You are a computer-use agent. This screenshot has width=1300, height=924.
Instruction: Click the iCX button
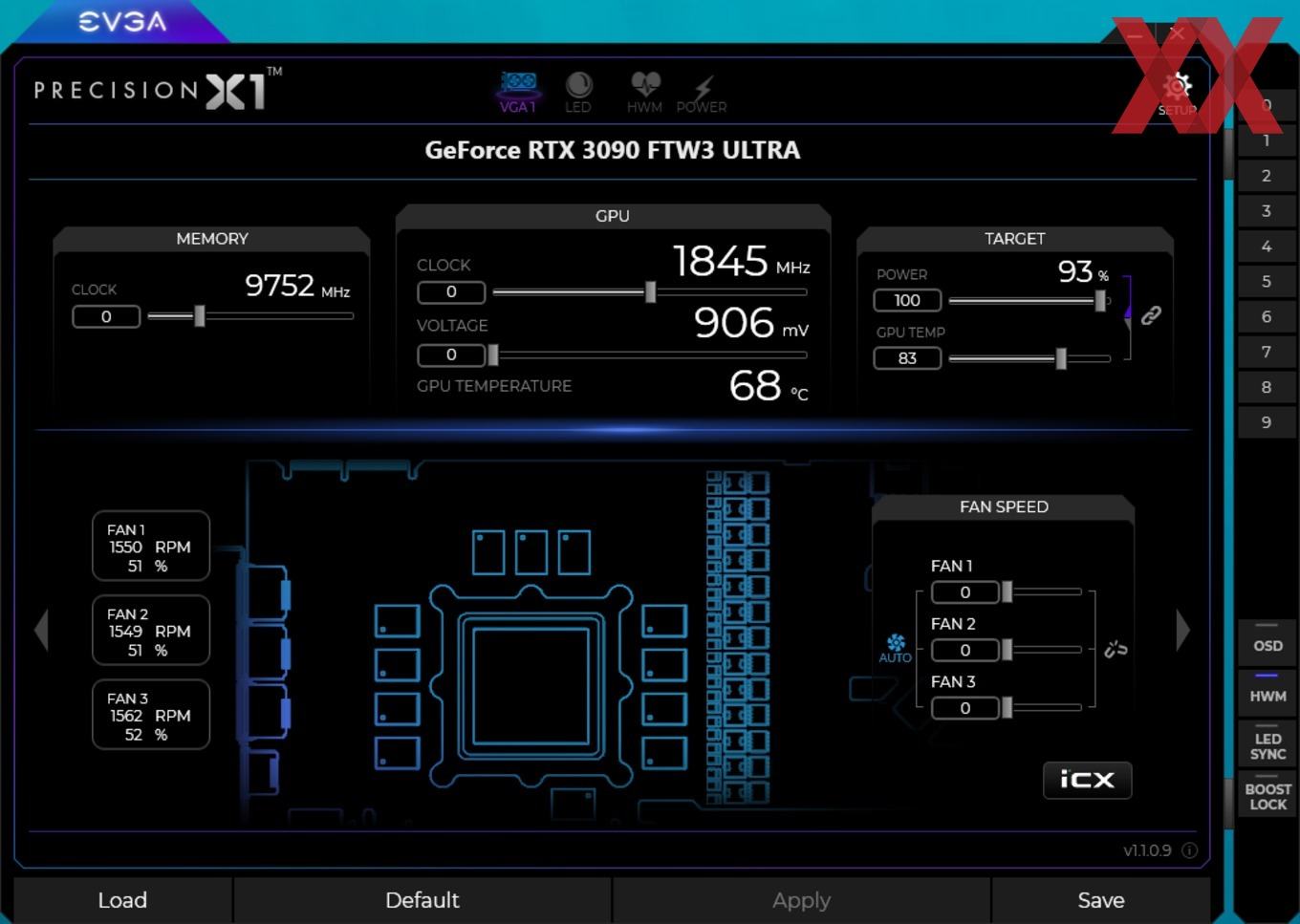(1087, 780)
